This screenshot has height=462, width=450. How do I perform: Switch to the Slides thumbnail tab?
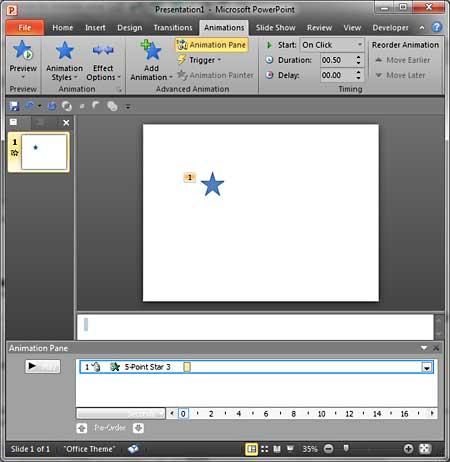click(14, 122)
